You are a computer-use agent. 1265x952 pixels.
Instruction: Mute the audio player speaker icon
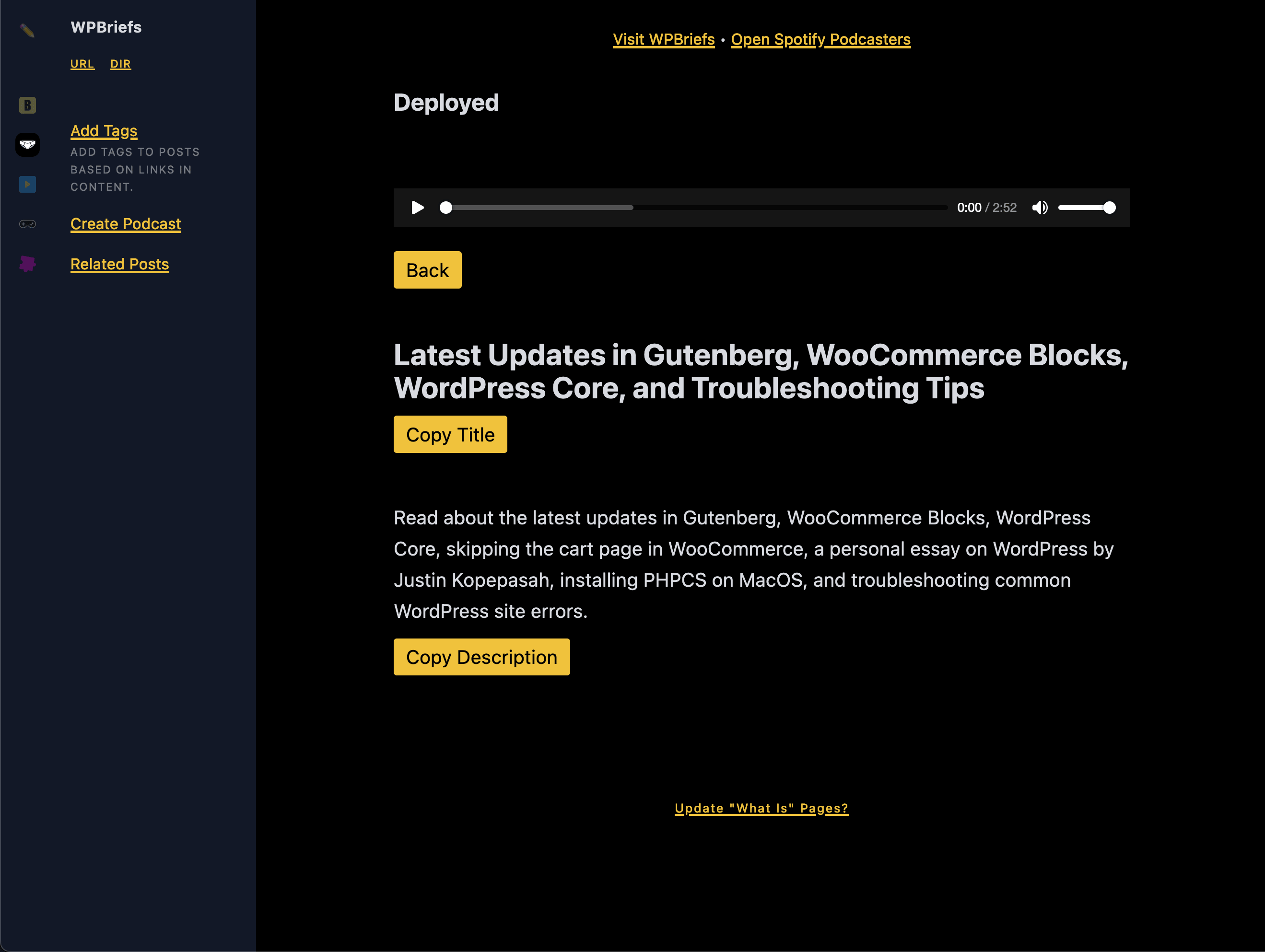tap(1040, 208)
